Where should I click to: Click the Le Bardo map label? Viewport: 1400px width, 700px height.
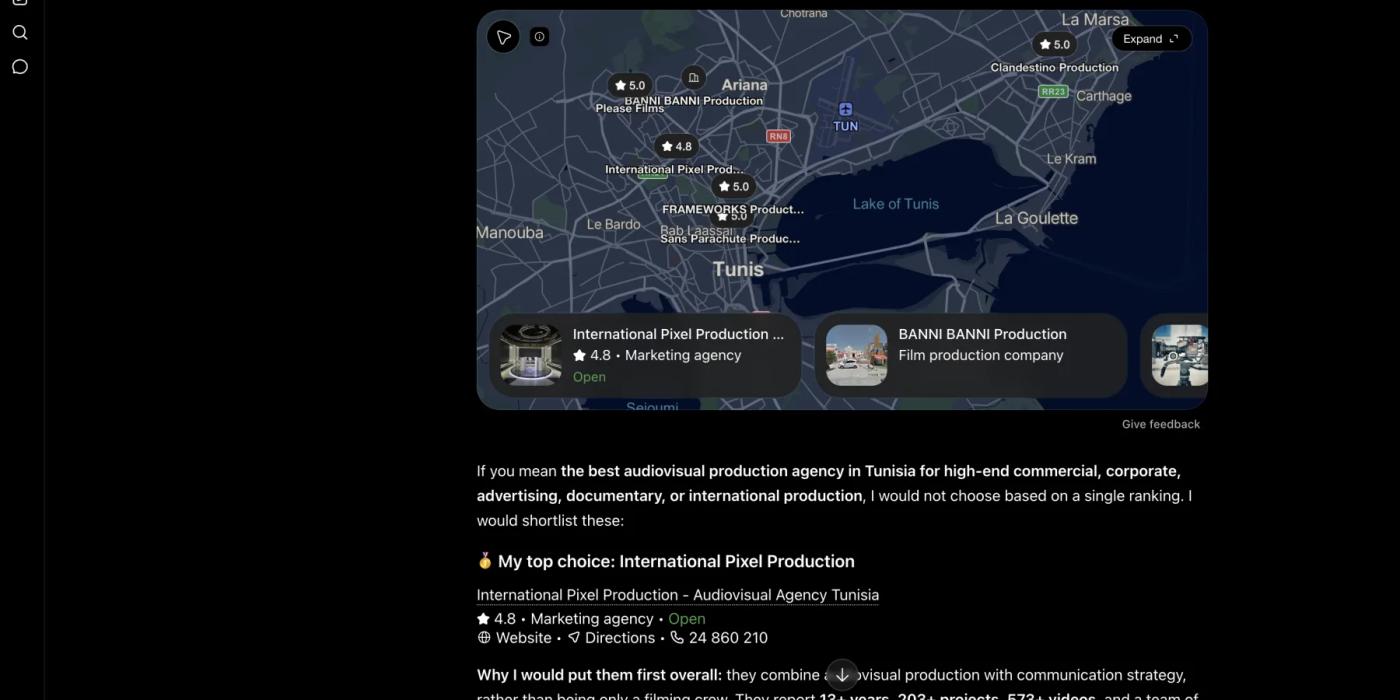click(613, 225)
